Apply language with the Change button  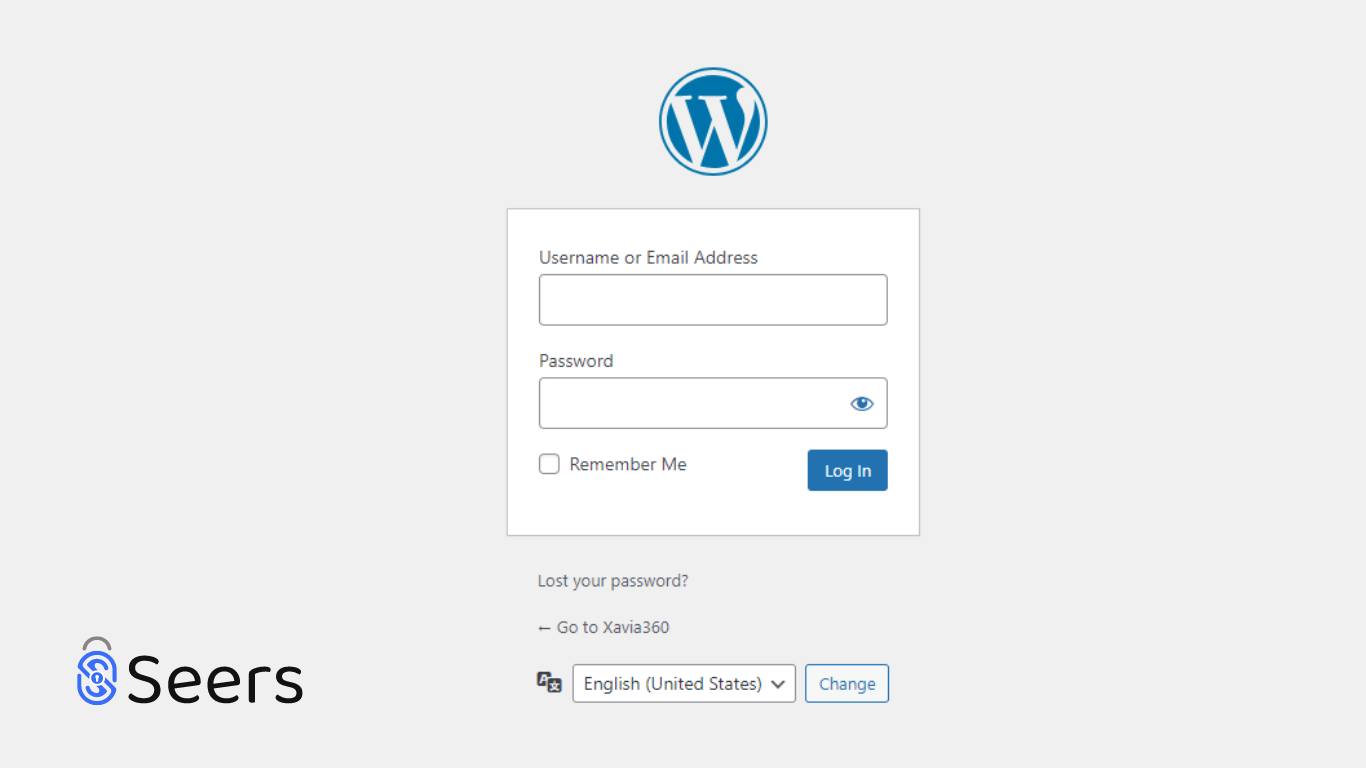point(847,683)
